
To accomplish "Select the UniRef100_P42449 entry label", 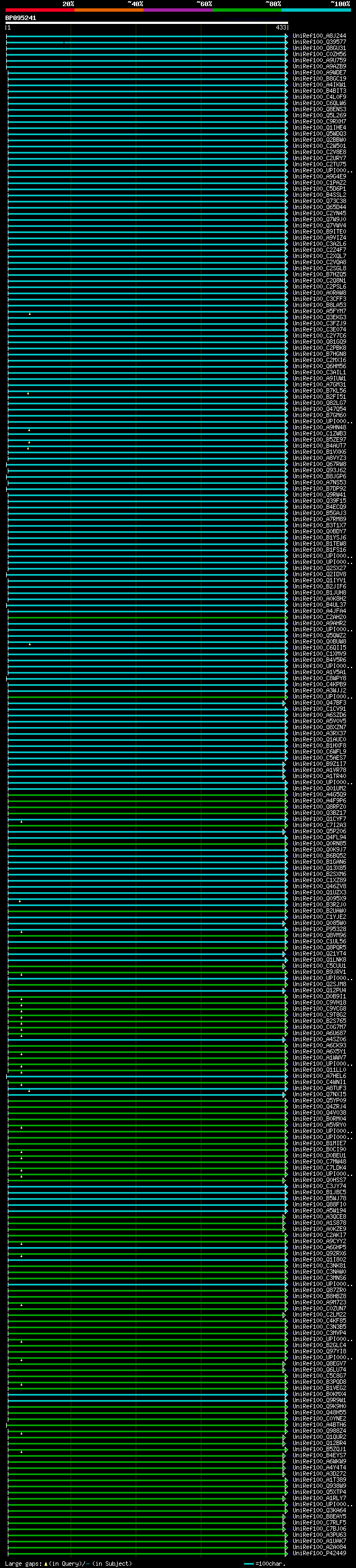I will [x=319, y=1553].
